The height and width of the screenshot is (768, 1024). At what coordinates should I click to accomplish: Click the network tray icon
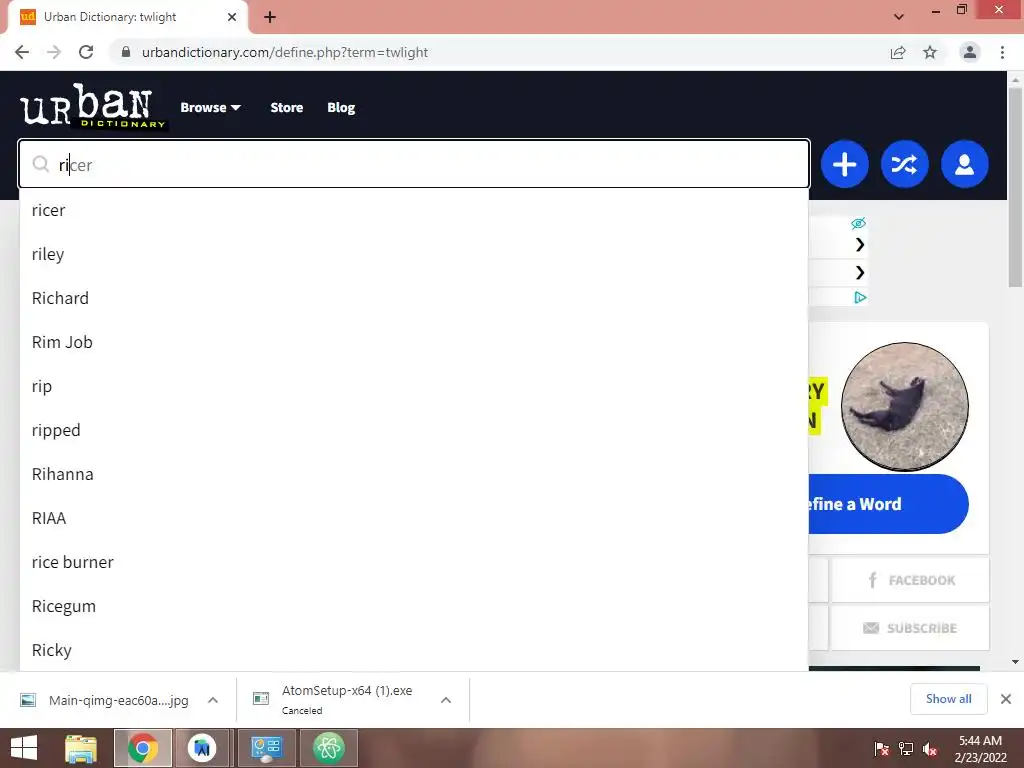[906, 749]
